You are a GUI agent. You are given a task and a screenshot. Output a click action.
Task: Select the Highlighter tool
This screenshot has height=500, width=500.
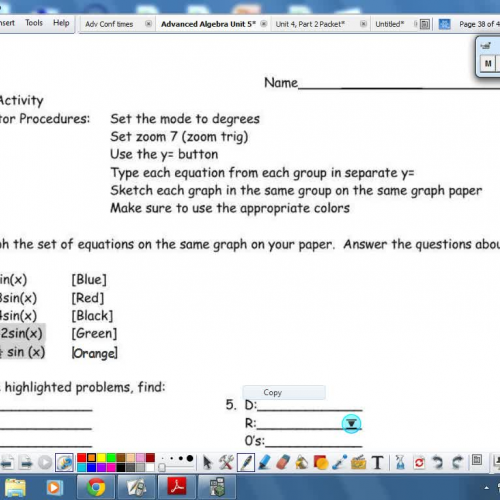(x=265, y=463)
